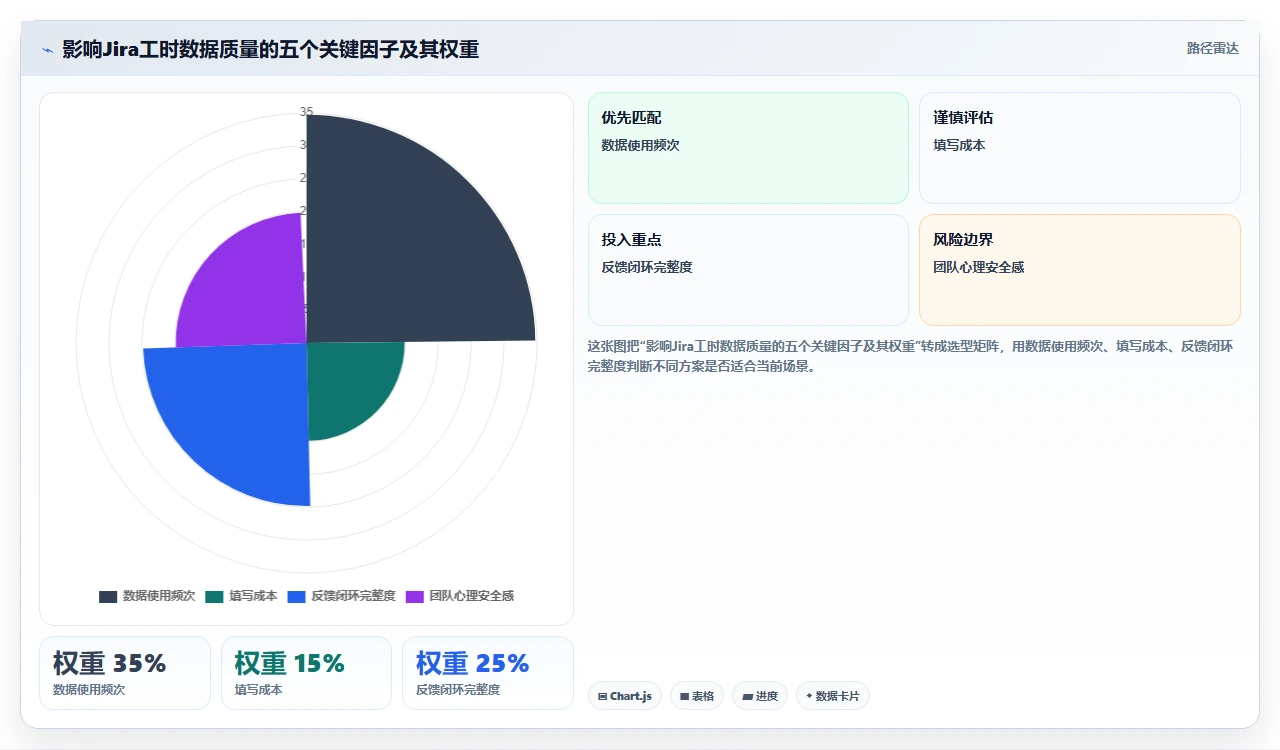This screenshot has width=1280, height=750.
Task: Click the Chart.js tag icon
Action: coord(602,697)
